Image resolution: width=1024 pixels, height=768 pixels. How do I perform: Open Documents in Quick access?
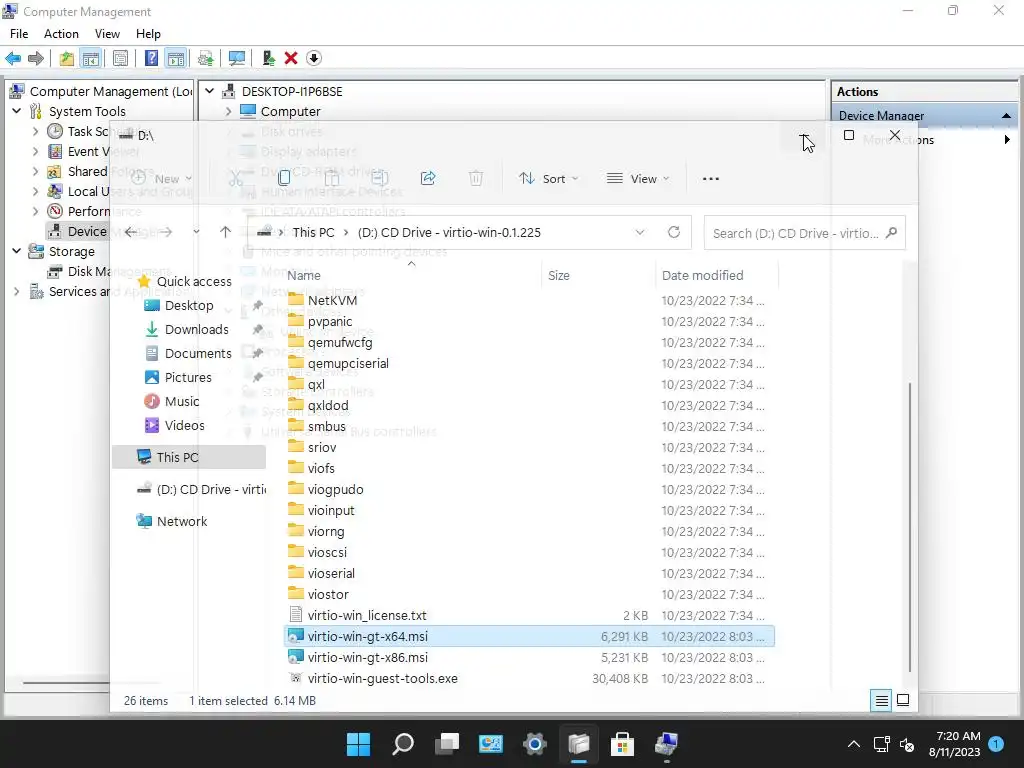[x=198, y=353]
